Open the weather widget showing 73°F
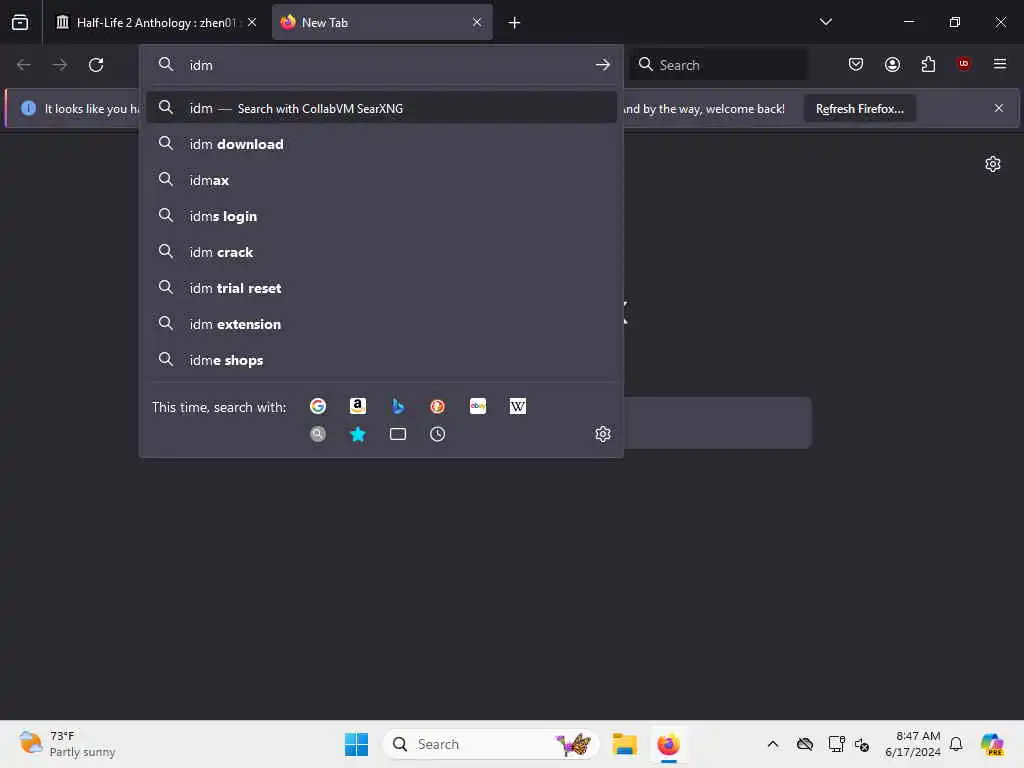 click(67, 744)
